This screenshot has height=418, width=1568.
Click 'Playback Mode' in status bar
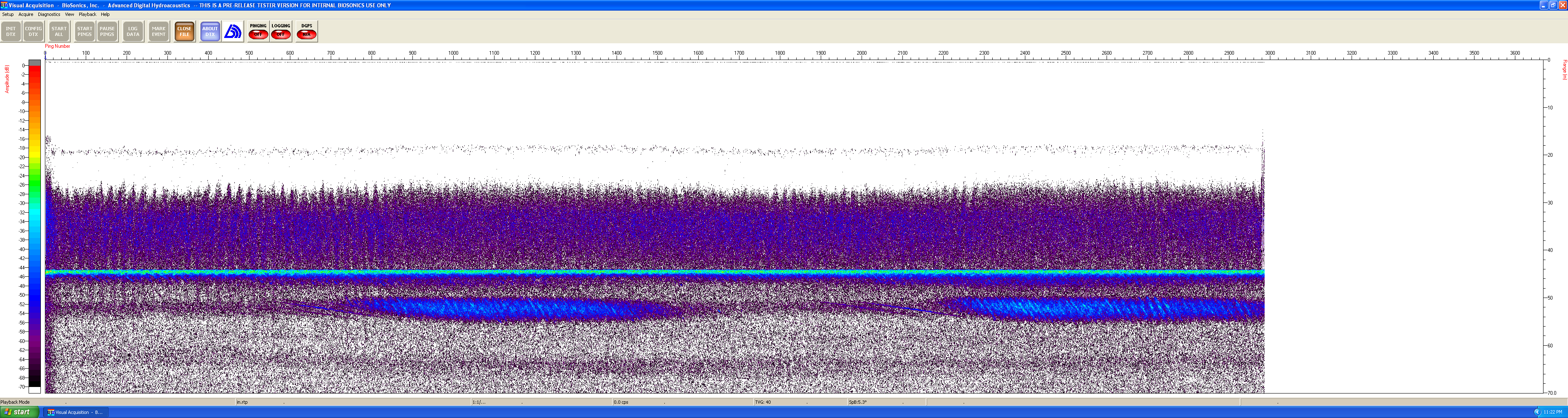[x=15, y=402]
